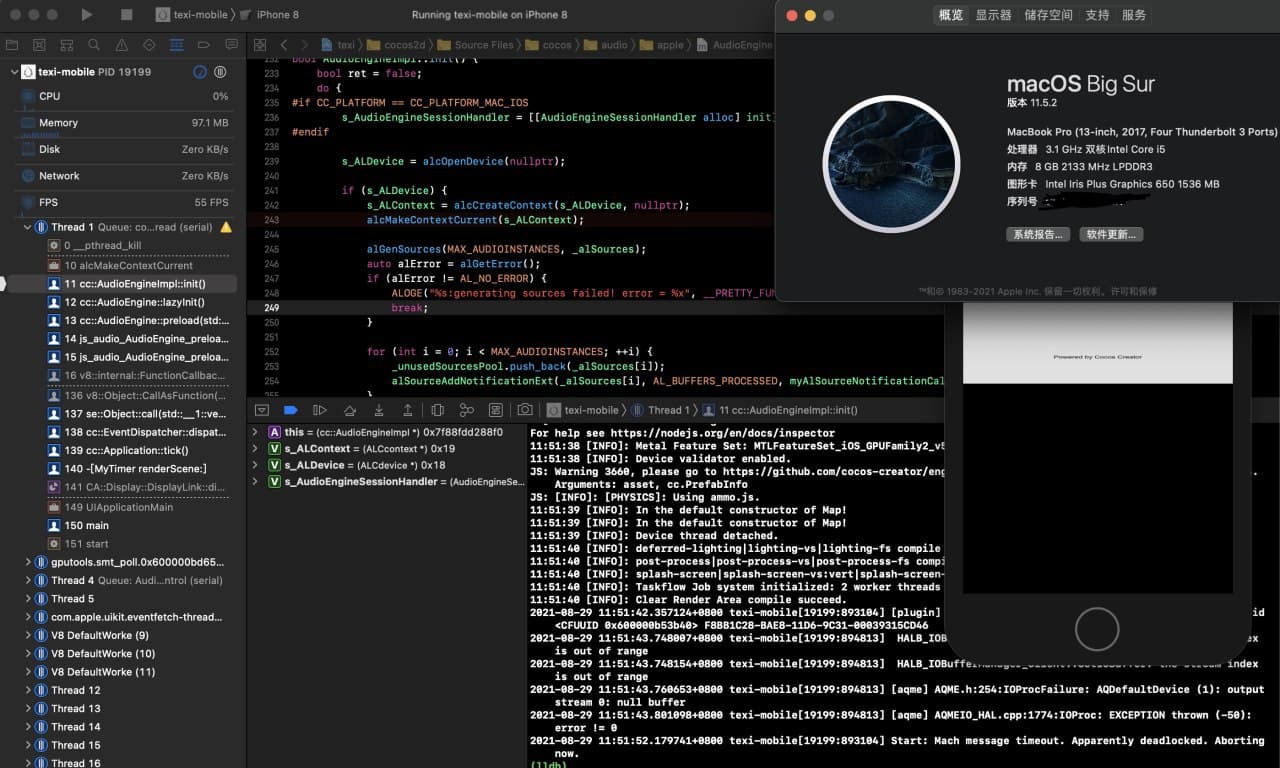Open the Disk gauge report
Viewport: 1280px width, 768px height.
click(x=123, y=149)
